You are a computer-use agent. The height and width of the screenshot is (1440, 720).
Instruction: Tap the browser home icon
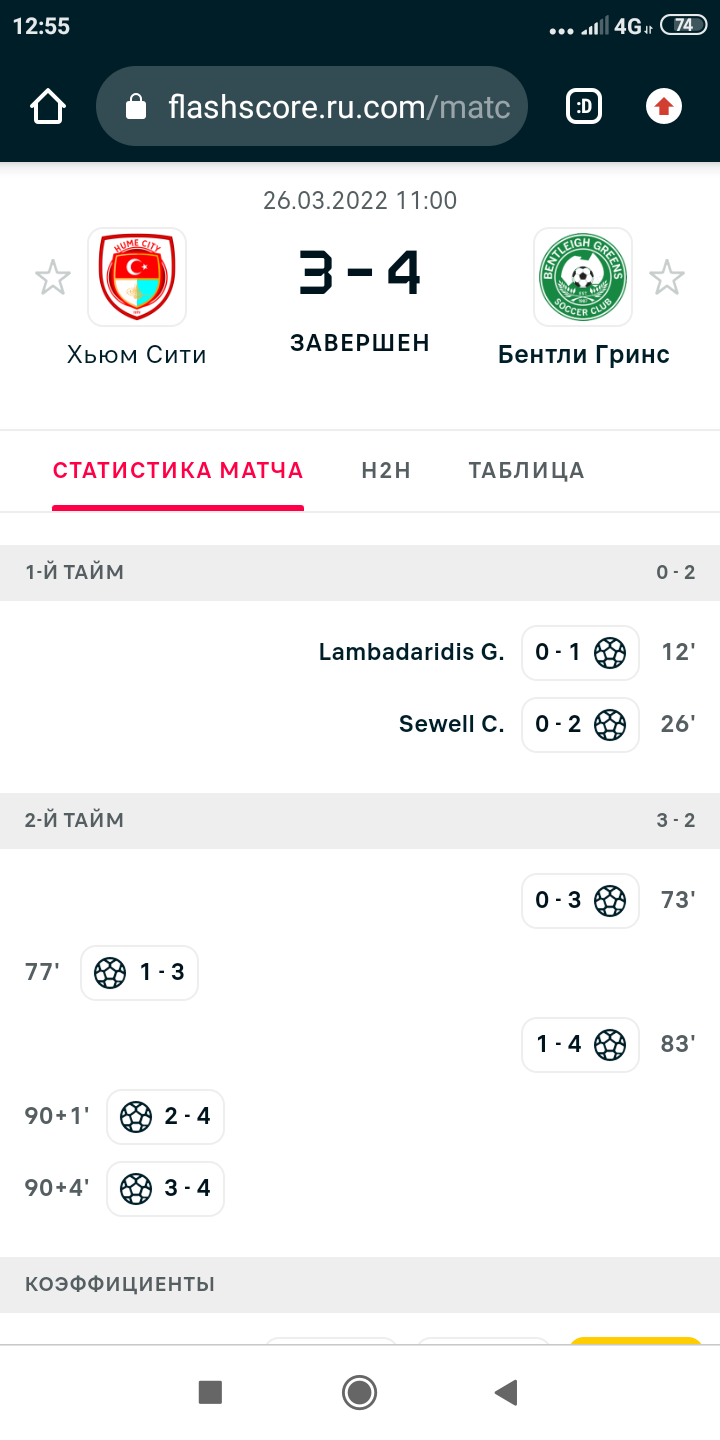tap(48, 106)
